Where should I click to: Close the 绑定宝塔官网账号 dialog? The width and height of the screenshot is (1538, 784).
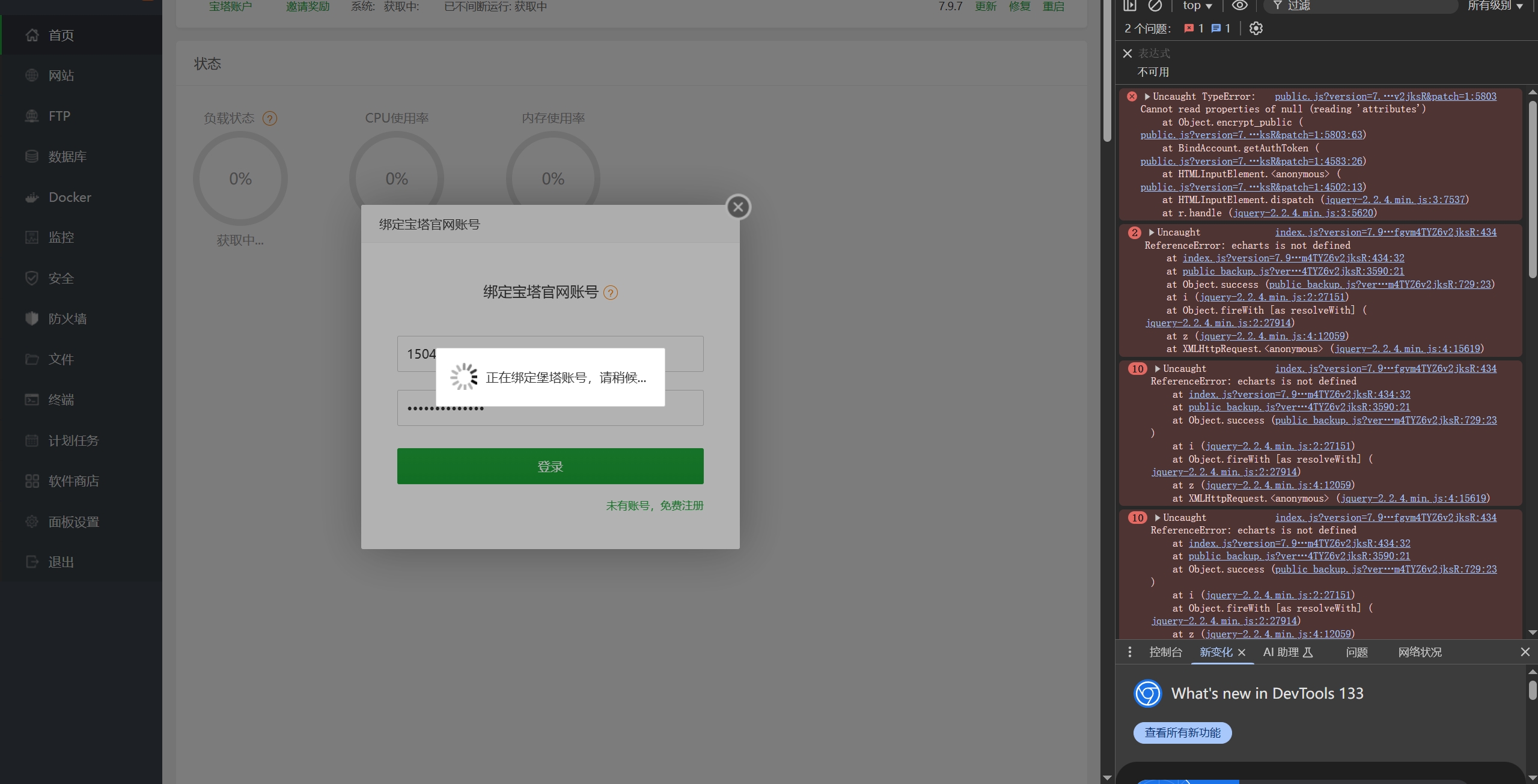click(739, 207)
